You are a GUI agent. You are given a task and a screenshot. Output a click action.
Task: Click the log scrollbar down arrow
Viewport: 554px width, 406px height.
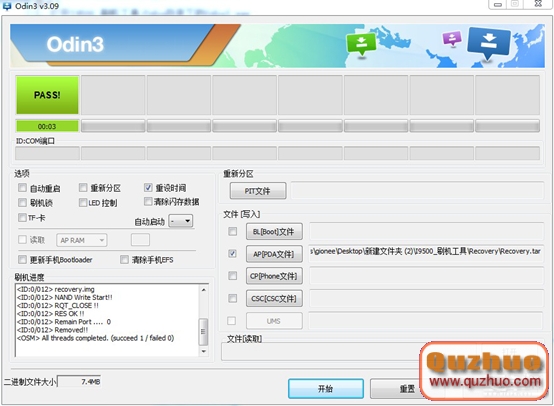click(204, 351)
